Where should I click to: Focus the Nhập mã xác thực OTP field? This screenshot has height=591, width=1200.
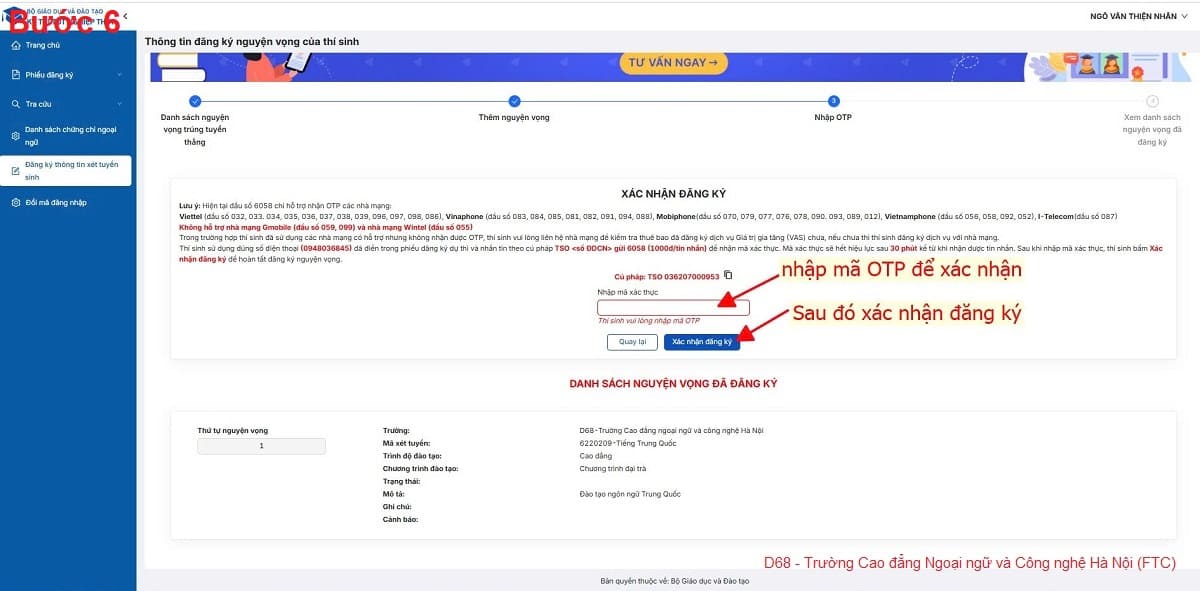673,307
